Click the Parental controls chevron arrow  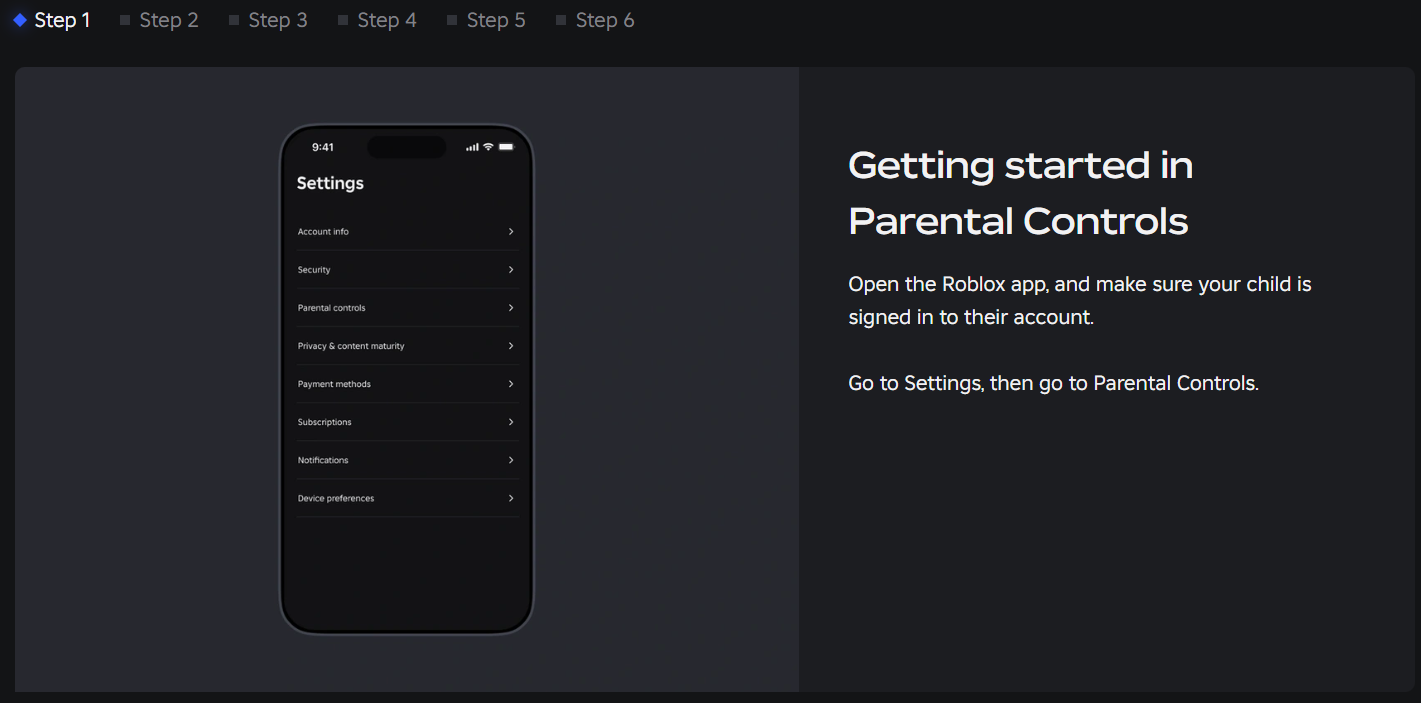point(511,308)
